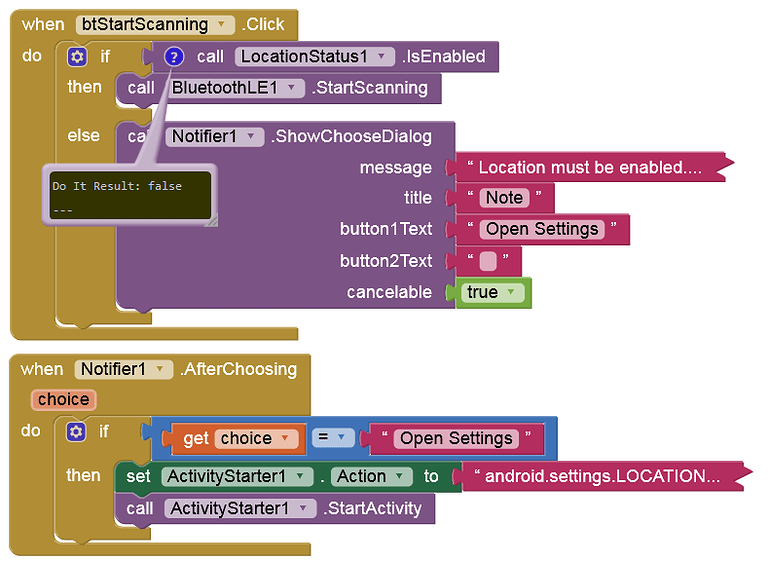Click the else label in the first if block
The height and width of the screenshot is (562, 768).
84,135
